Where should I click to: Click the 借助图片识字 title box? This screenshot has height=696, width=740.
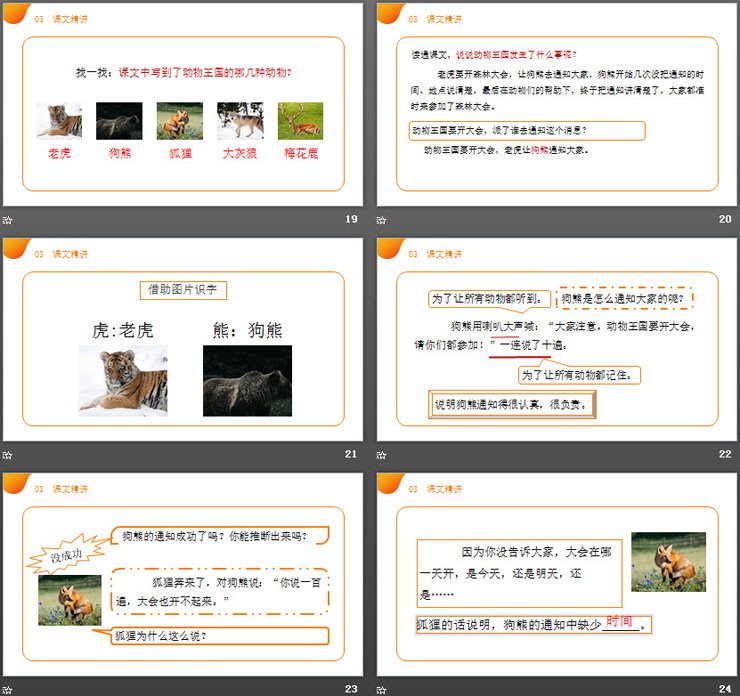coord(184,290)
